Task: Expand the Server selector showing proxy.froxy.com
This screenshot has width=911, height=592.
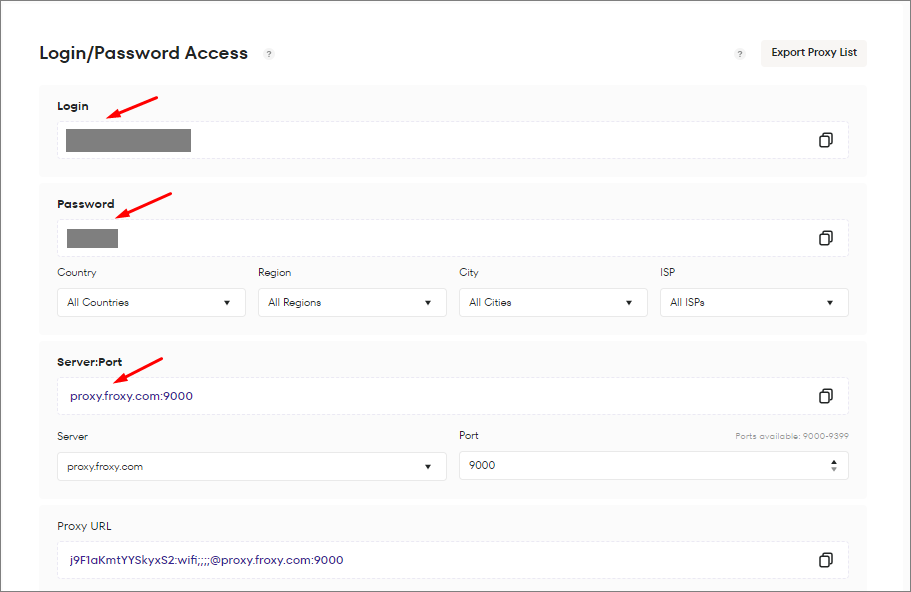Action: click(251, 466)
